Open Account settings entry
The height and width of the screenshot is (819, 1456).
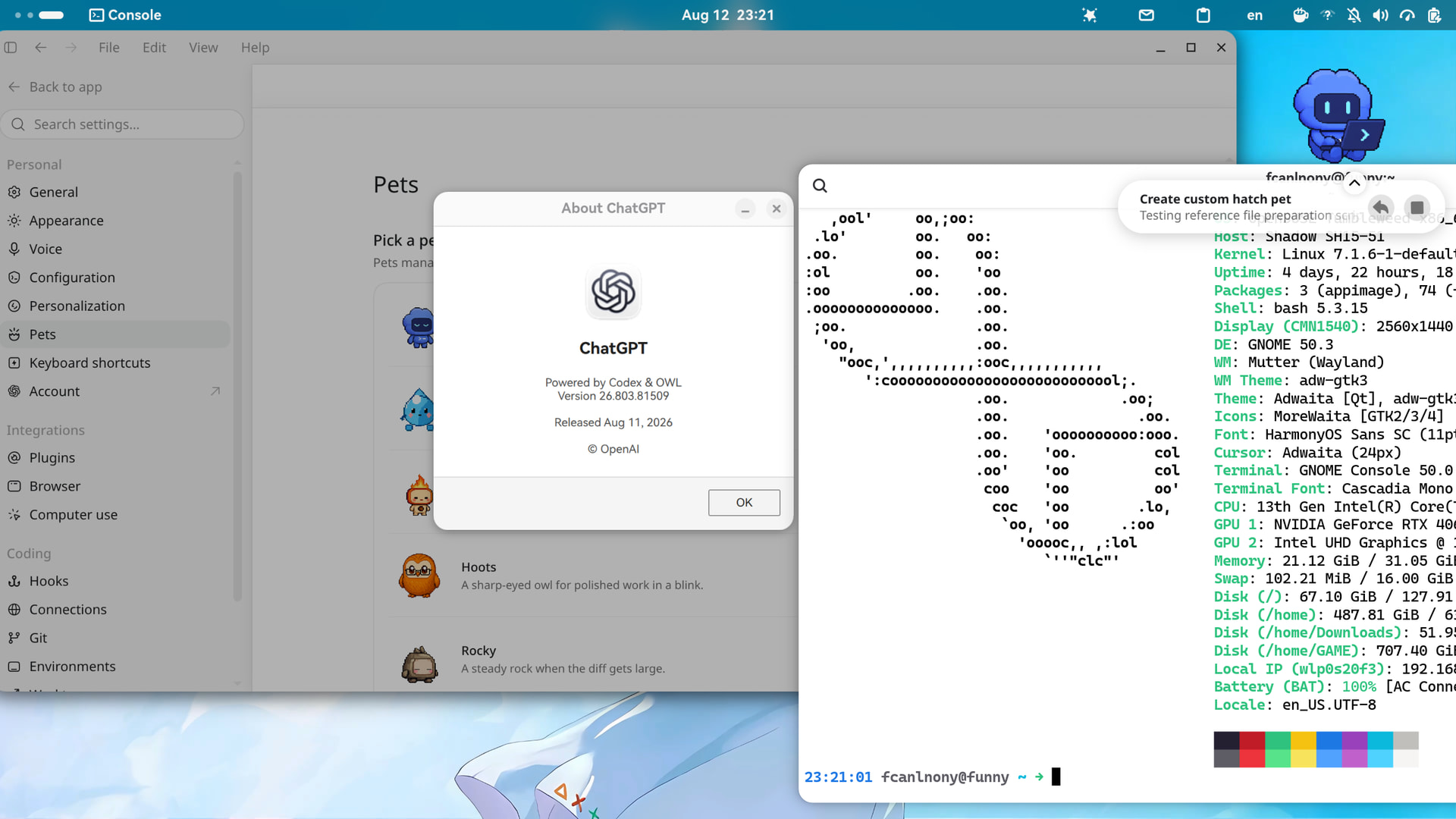(x=115, y=391)
